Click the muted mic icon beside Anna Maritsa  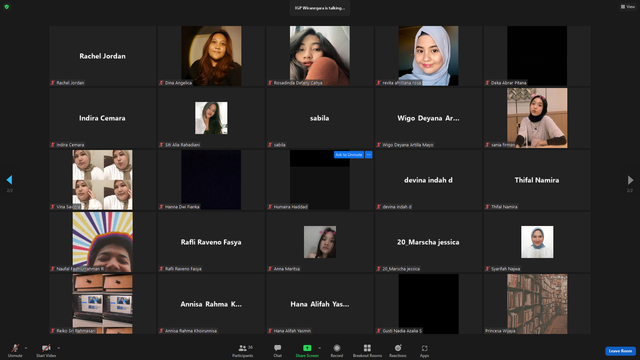coord(270,269)
